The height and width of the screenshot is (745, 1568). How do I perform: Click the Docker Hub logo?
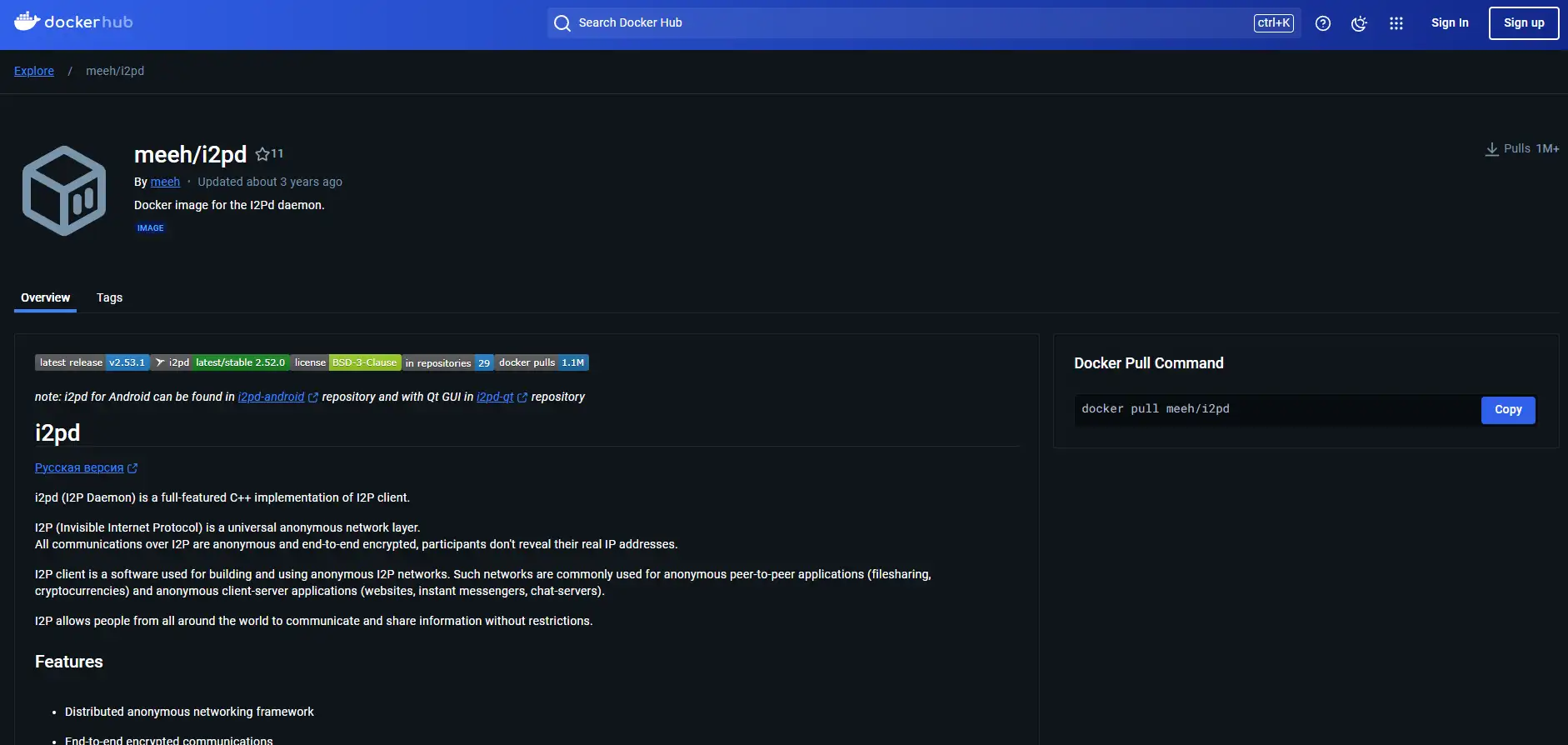(x=73, y=22)
